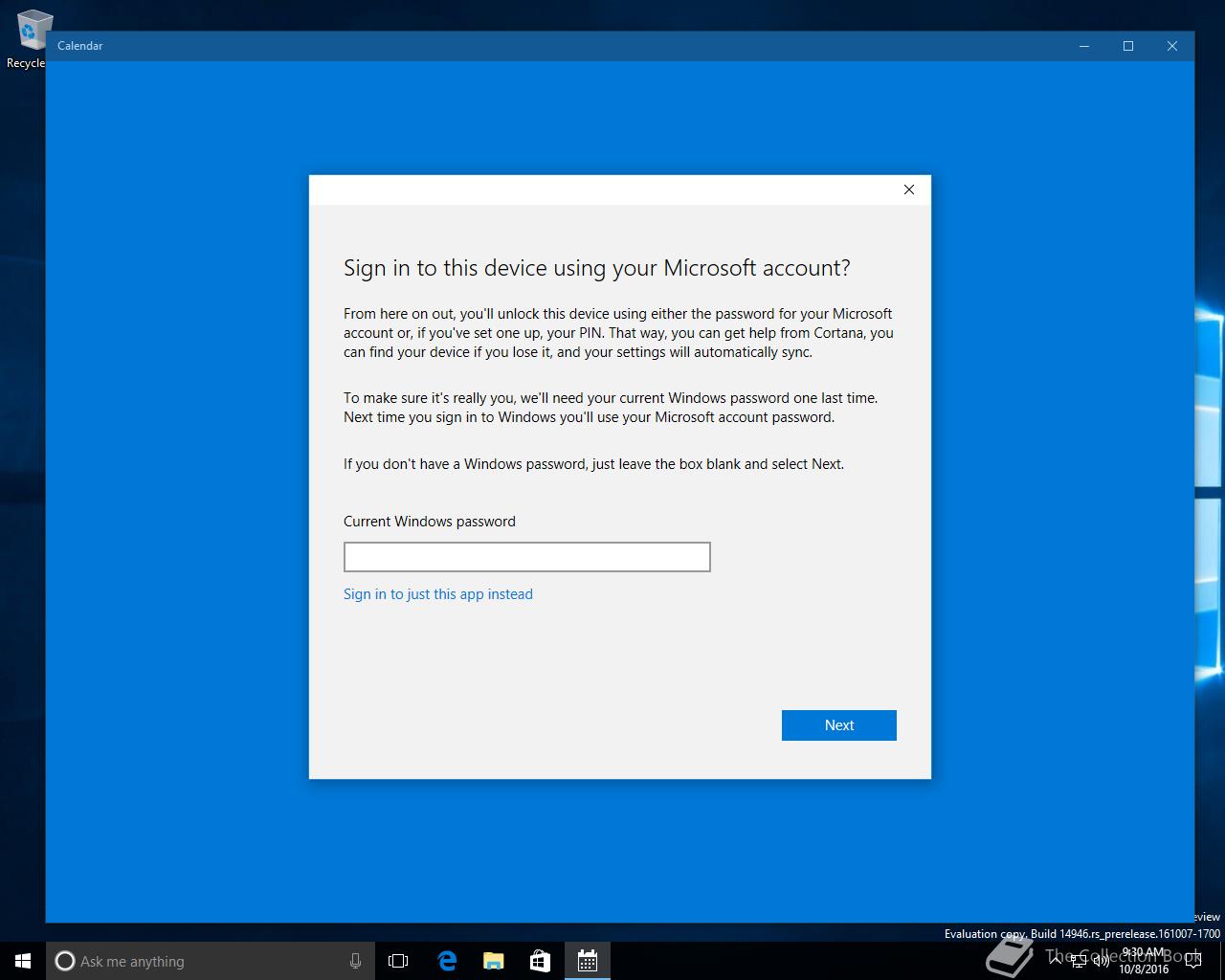Open Task View from the taskbar

pyautogui.click(x=398, y=961)
